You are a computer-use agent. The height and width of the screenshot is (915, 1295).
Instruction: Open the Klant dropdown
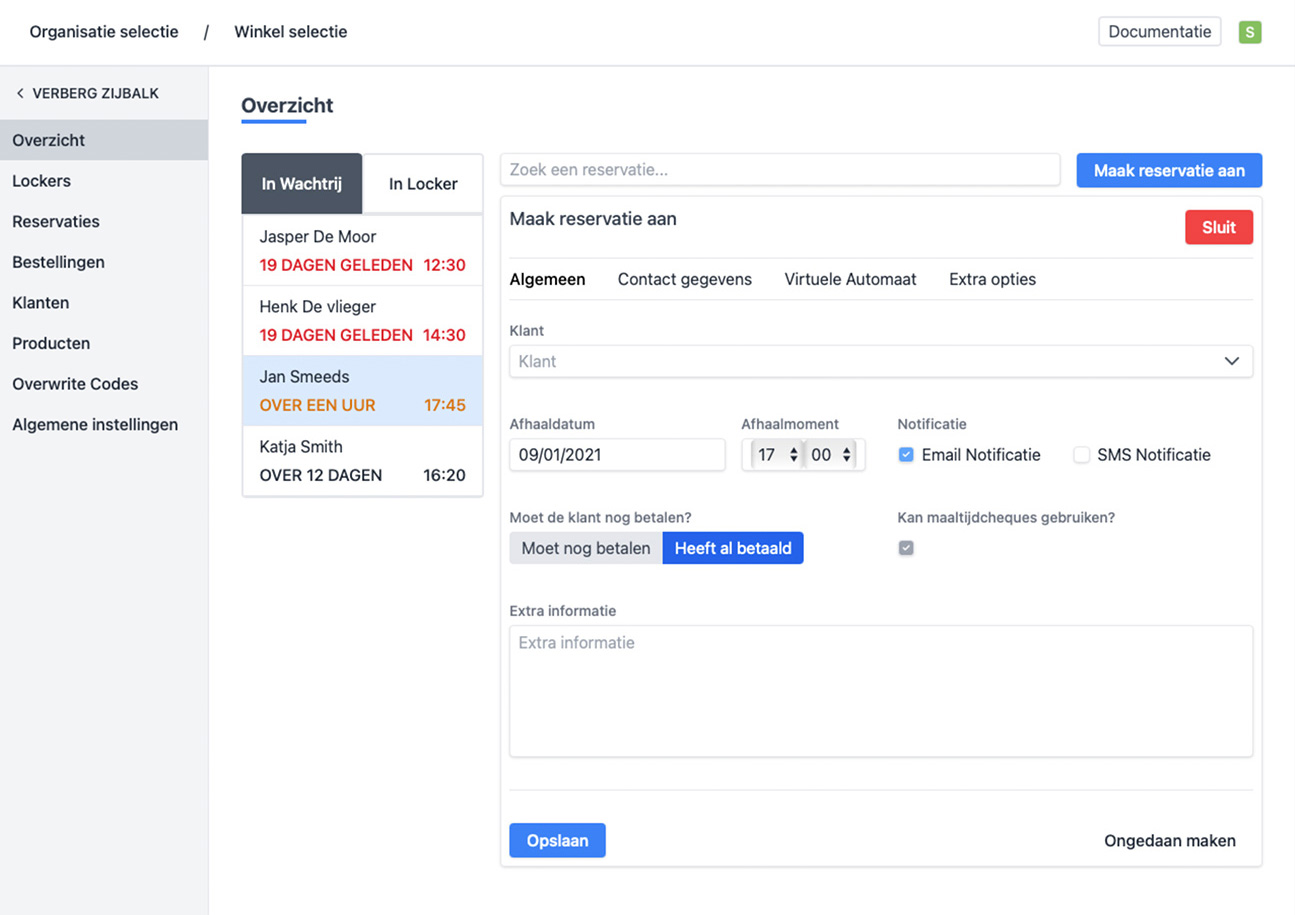(x=880, y=361)
